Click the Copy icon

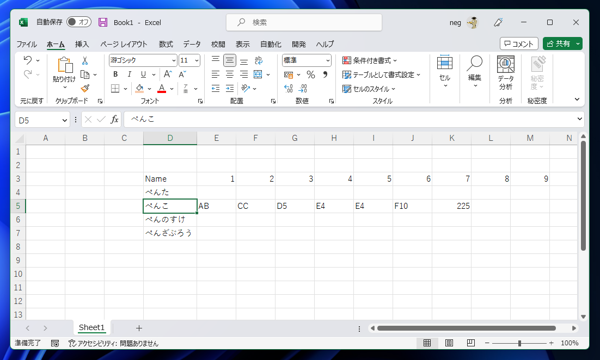pyautogui.click(x=85, y=75)
